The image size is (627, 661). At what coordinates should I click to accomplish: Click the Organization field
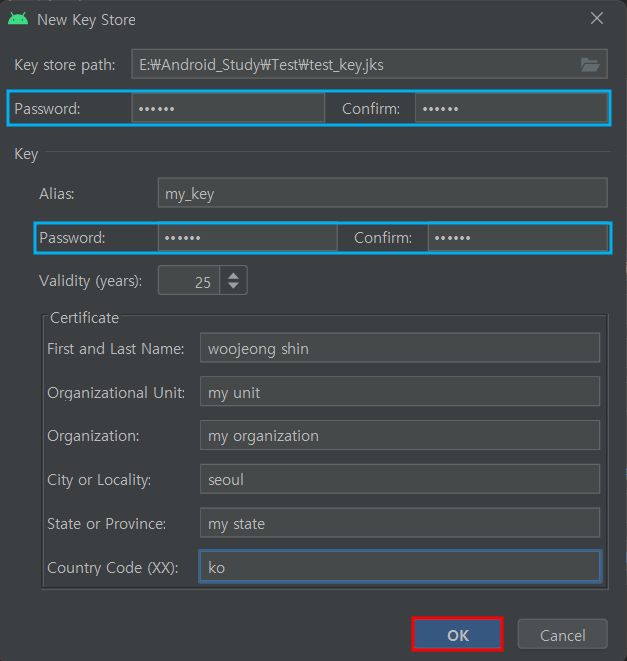400,435
